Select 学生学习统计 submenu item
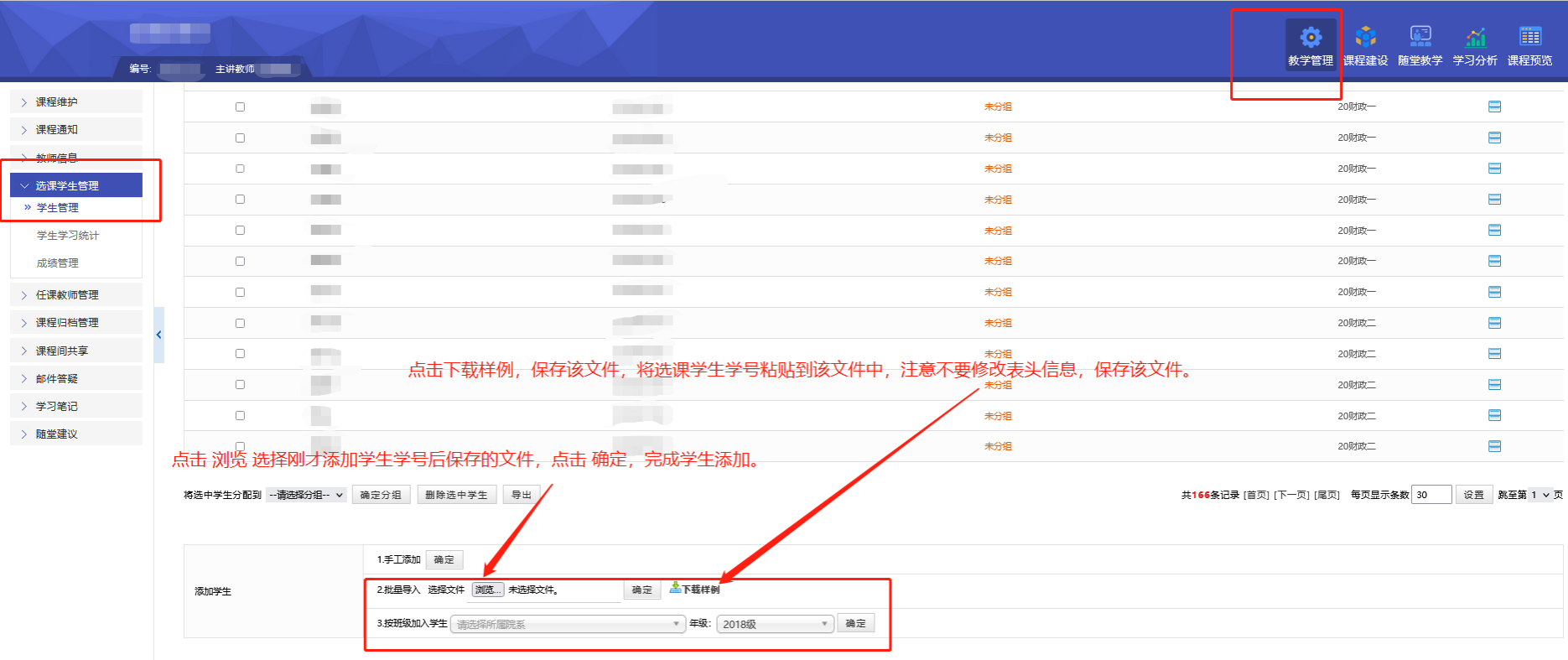The image size is (1568, 660). 68,235
